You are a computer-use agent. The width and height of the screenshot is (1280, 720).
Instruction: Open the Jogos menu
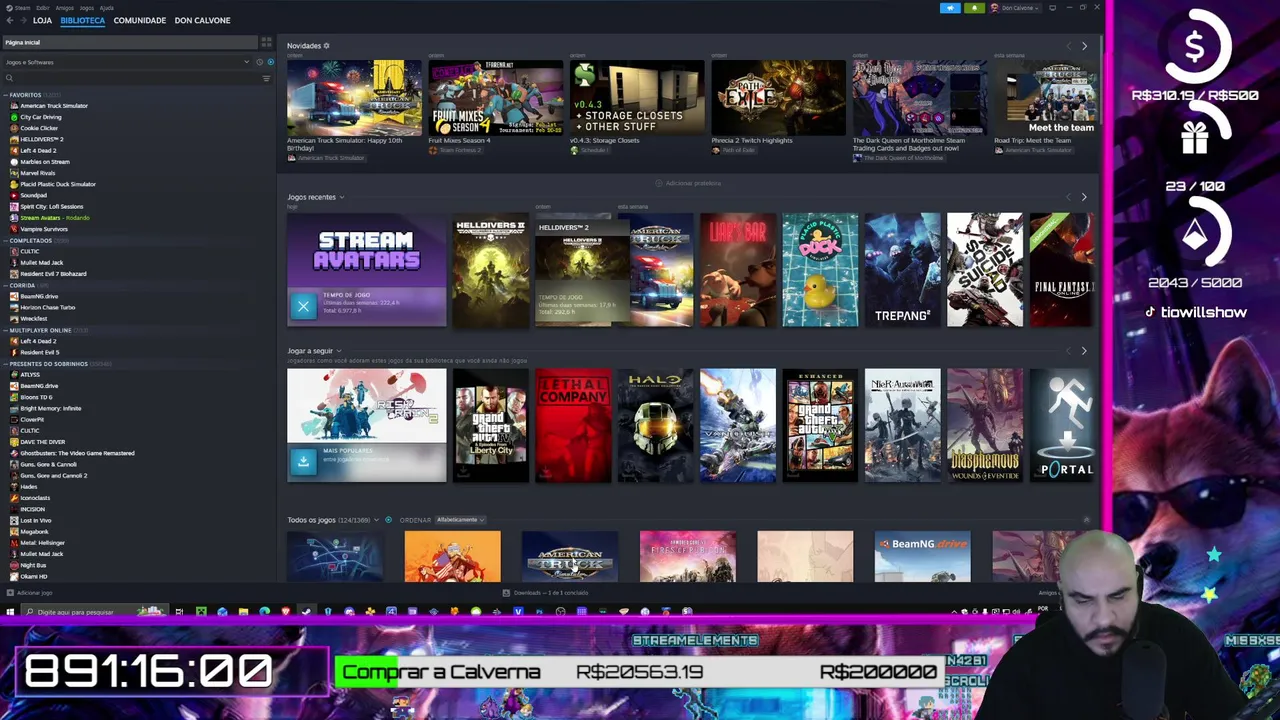[x=86, y=8]
